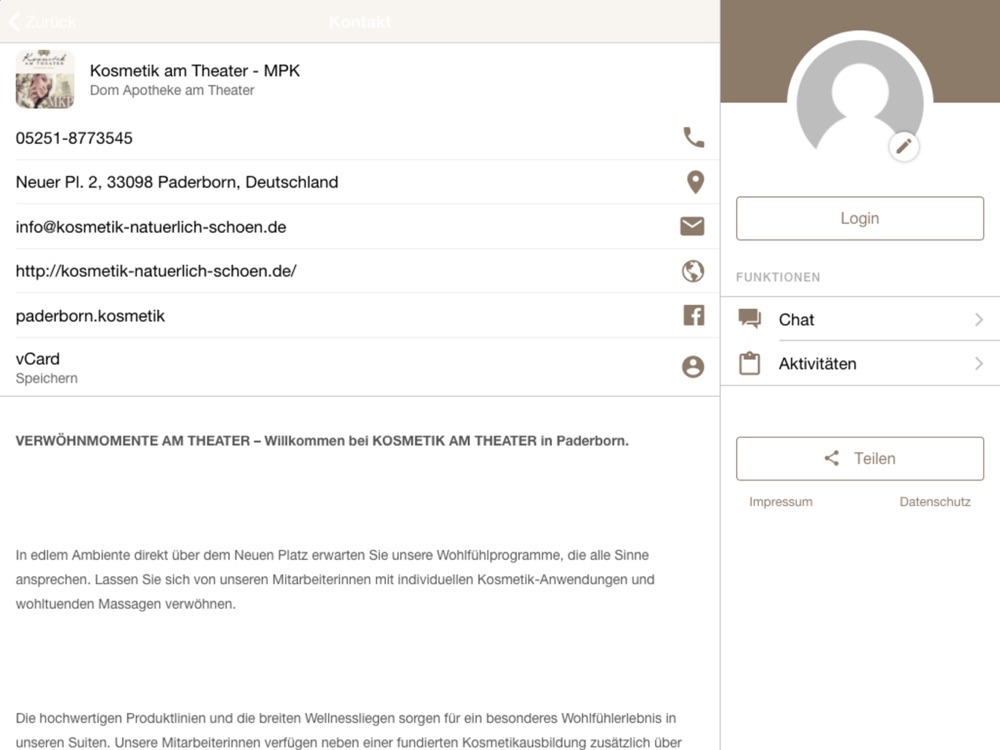
Task: Click the Kosmetik am Theater logo thumbnail
Action: click(45, 80)
